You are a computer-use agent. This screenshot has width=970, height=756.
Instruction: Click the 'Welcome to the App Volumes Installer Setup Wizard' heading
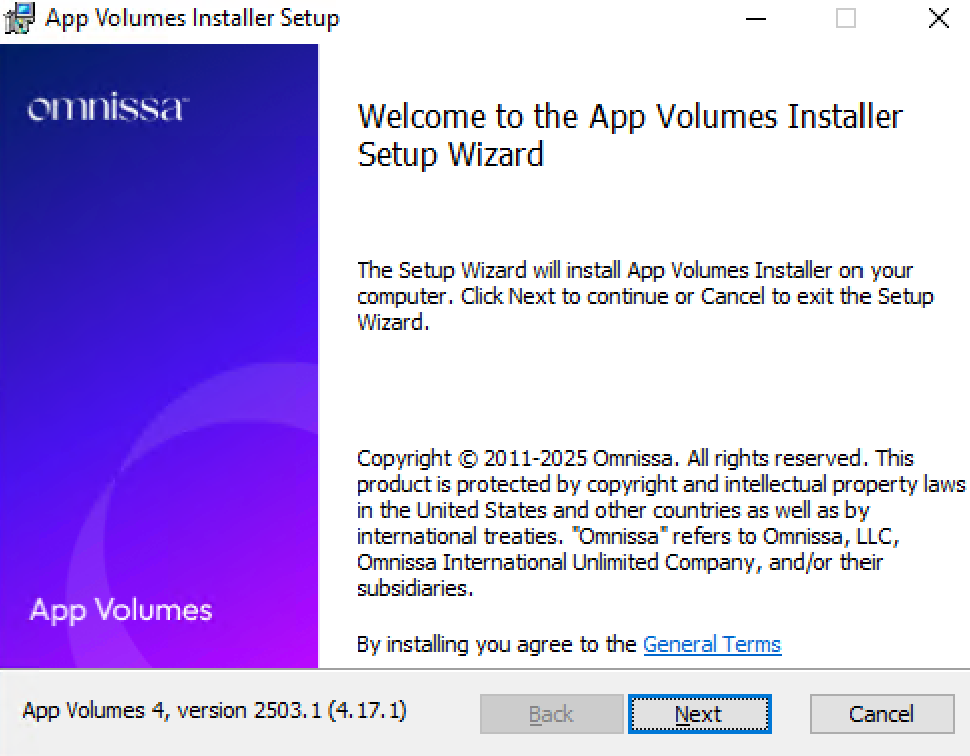(630, 135)
